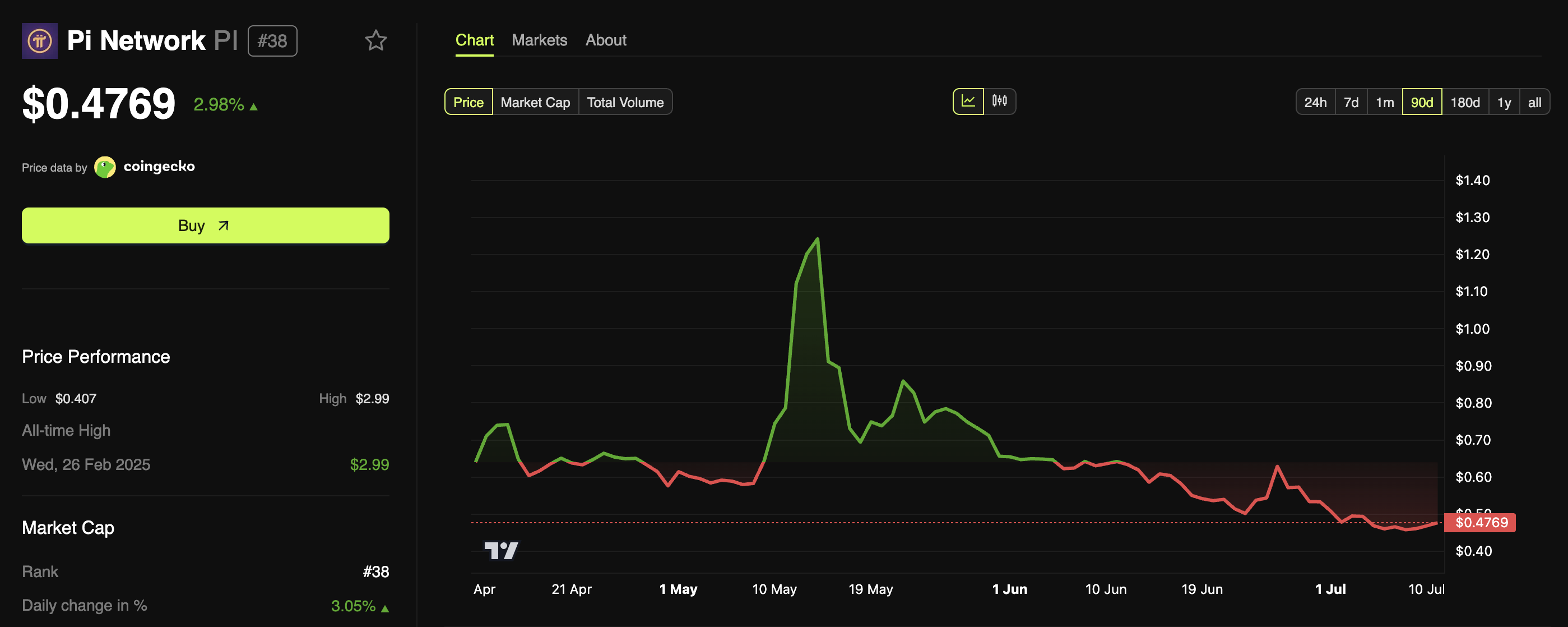Open the About tab
This screenshot has height=627, width=1568.
(606, 40)
